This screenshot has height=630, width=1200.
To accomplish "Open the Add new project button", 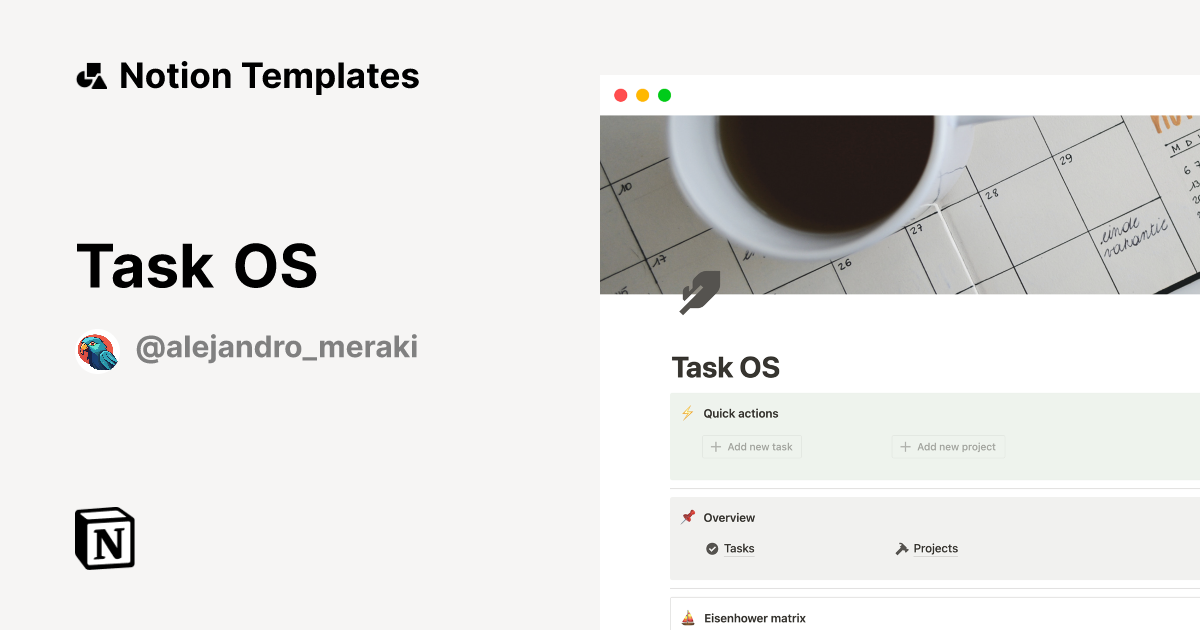I will pos(948,447).
